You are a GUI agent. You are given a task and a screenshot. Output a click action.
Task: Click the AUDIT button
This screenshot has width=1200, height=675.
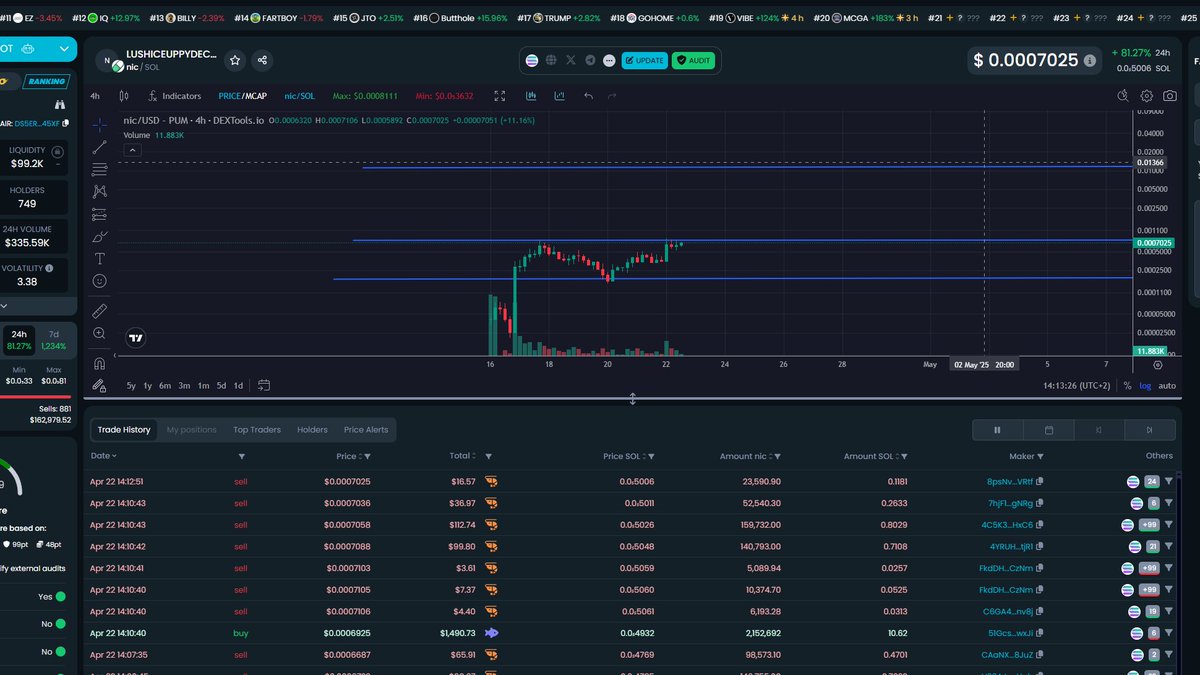tap(693, 60)
